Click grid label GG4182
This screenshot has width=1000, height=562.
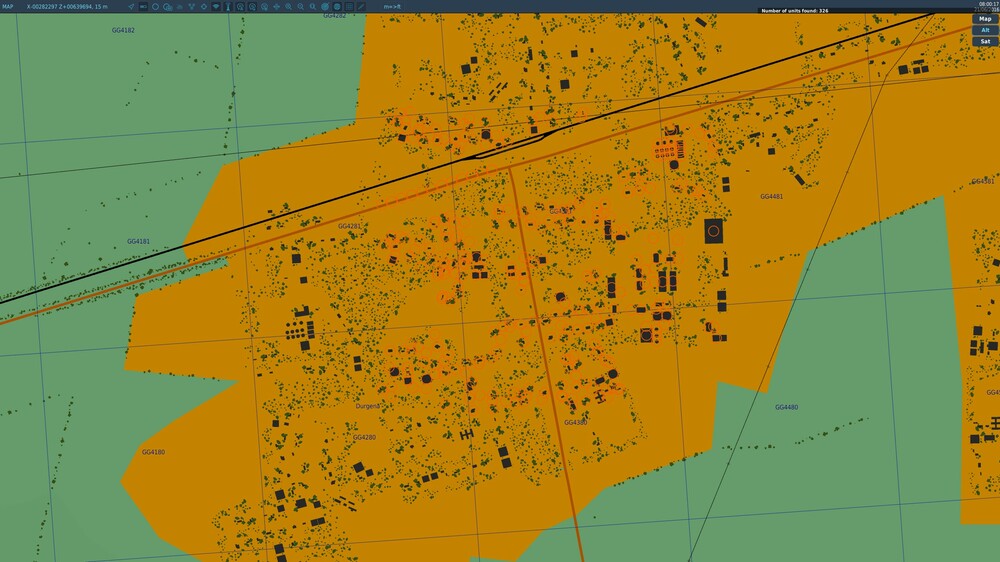[x=123, y=30]
